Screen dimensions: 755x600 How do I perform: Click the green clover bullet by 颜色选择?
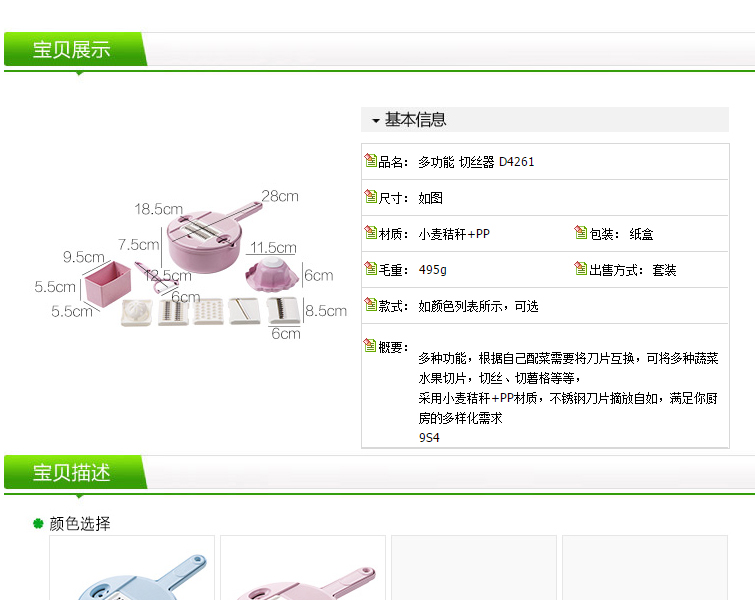click(x=39, y=523)
